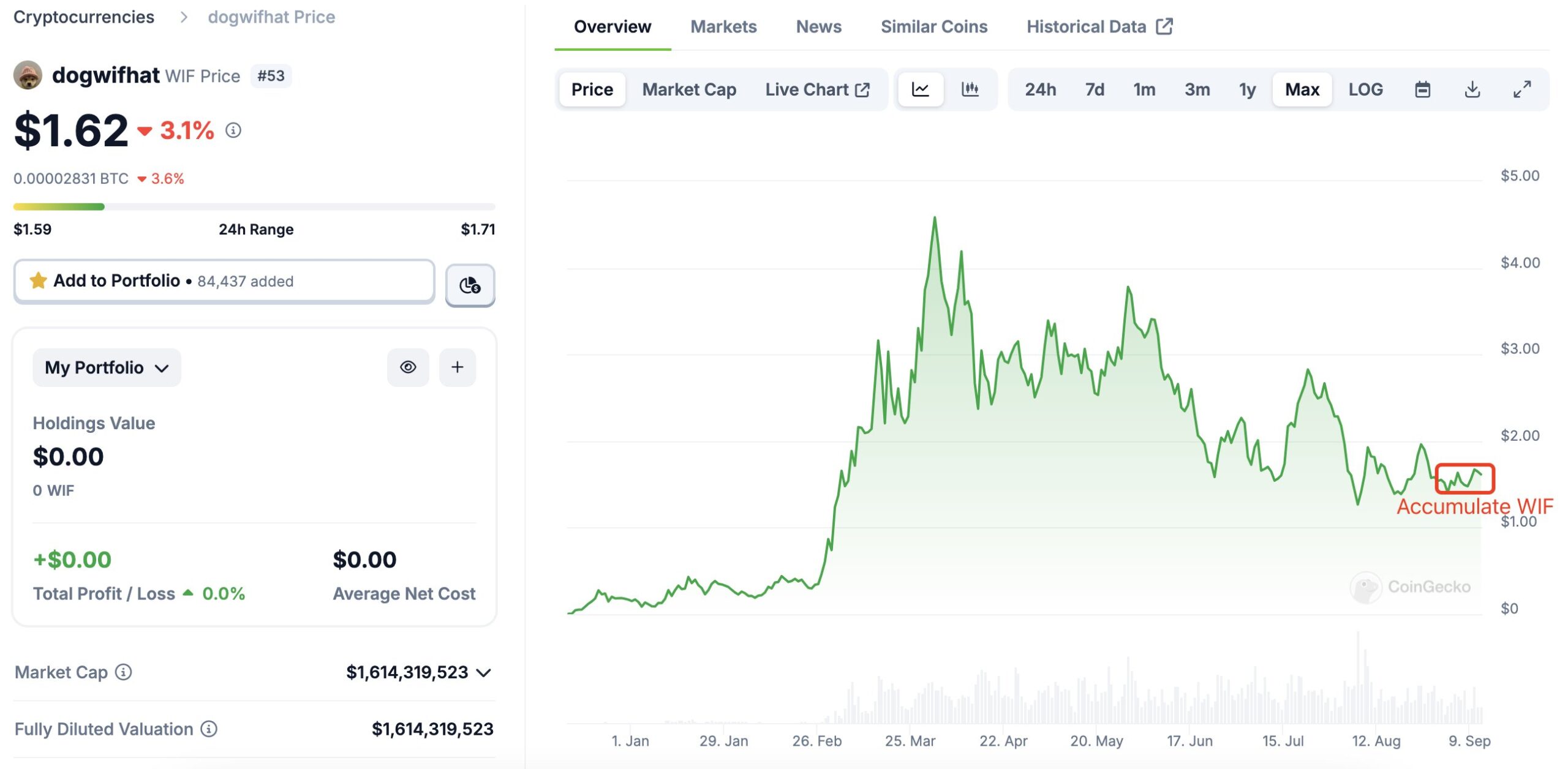Download chart data
Screen dimensions: 1568x769
(x=1472, y=89)
